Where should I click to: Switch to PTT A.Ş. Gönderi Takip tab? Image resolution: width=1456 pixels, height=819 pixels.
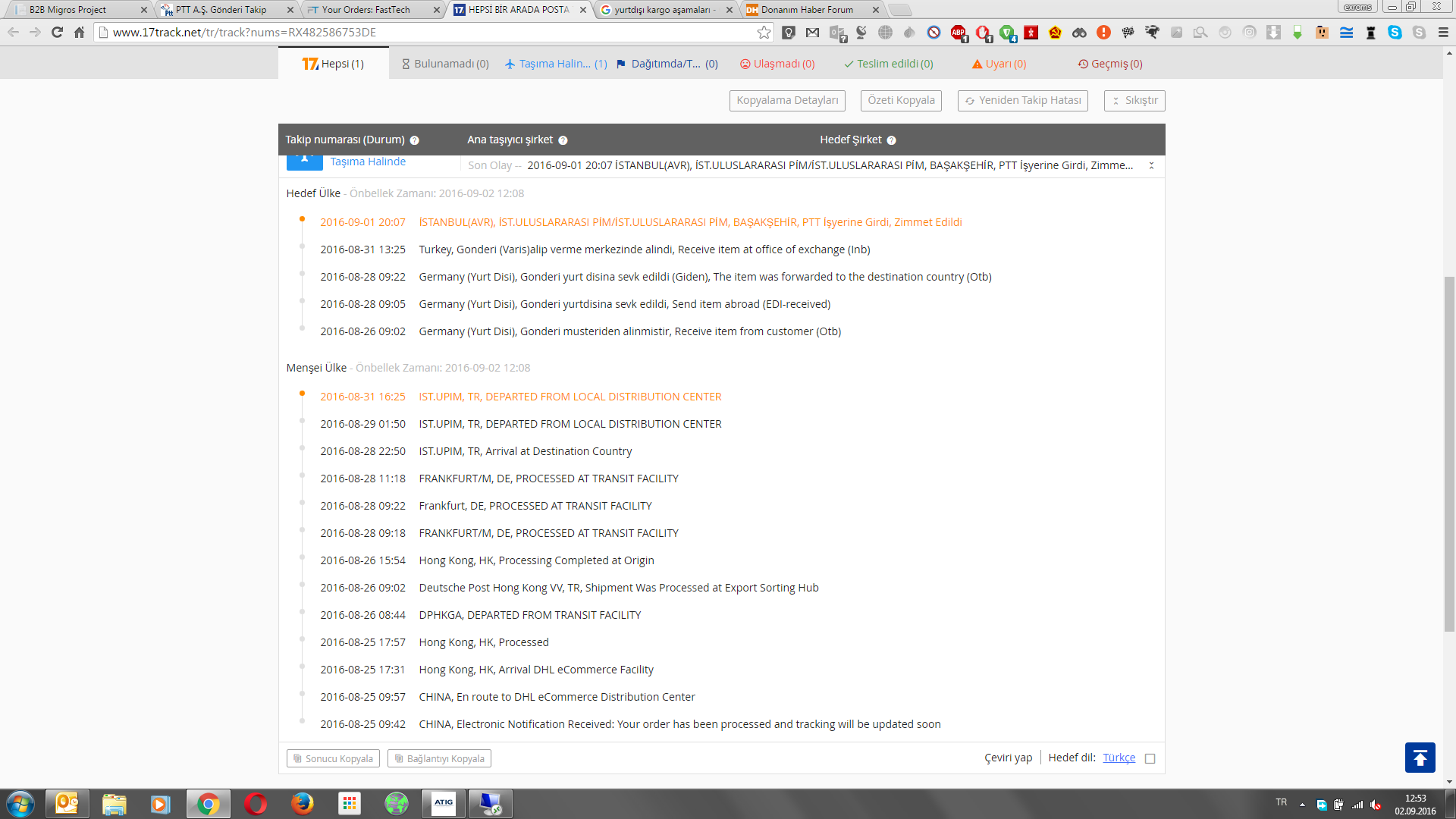pos(224,10)
